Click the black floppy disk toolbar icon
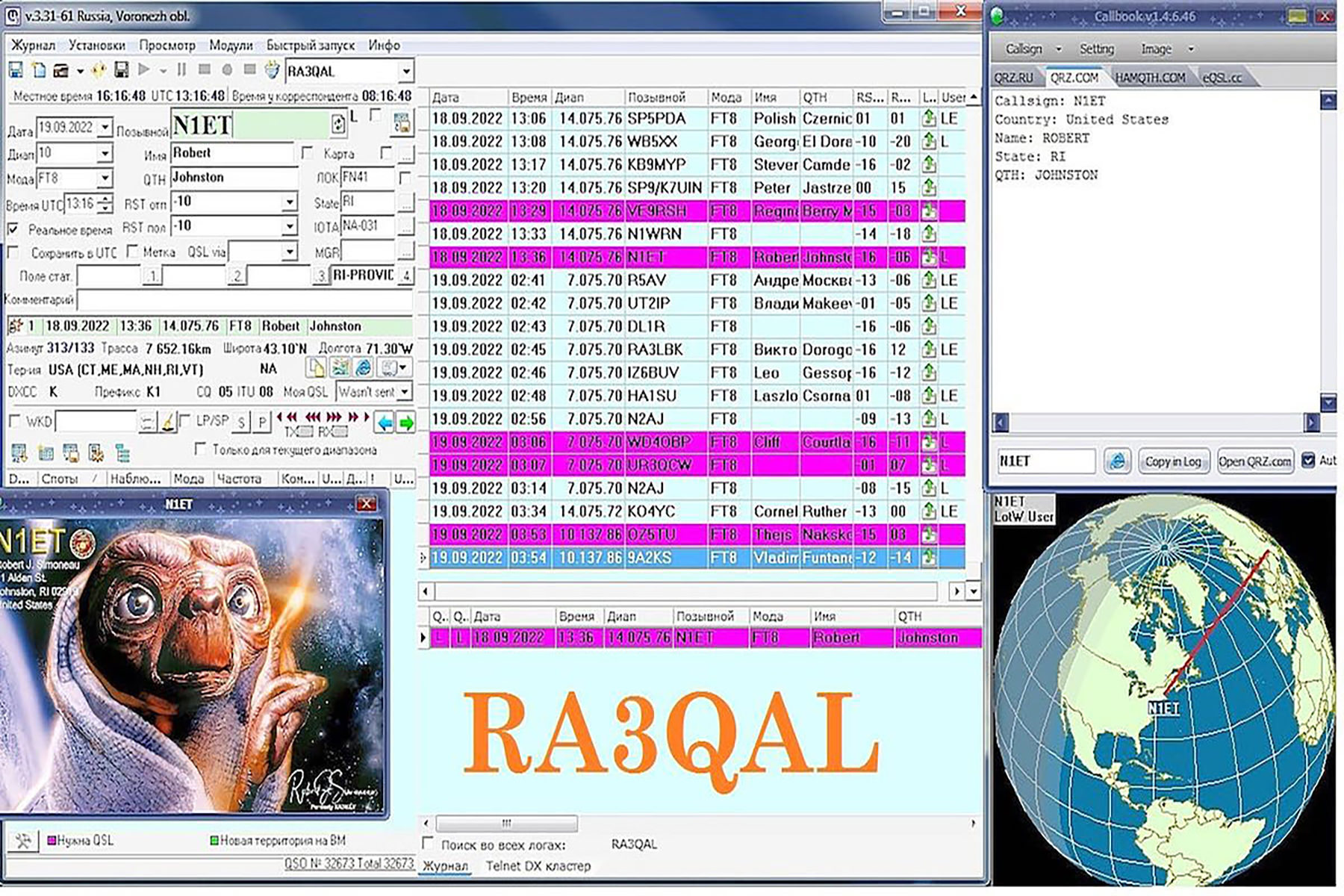Screen dimensions: 1344x896 [x=121, y=71]
